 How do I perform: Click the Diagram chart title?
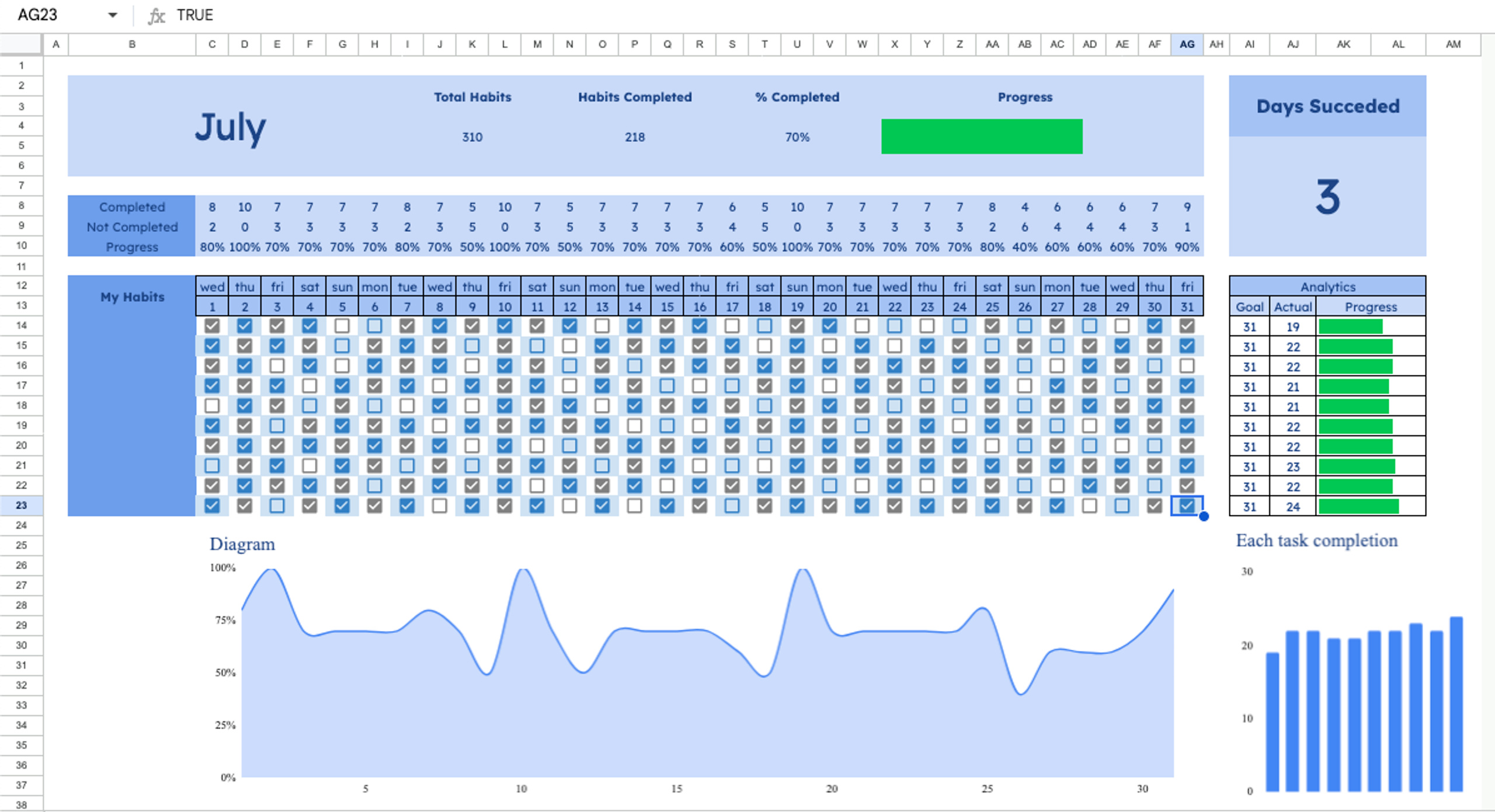tap(242, 544)
